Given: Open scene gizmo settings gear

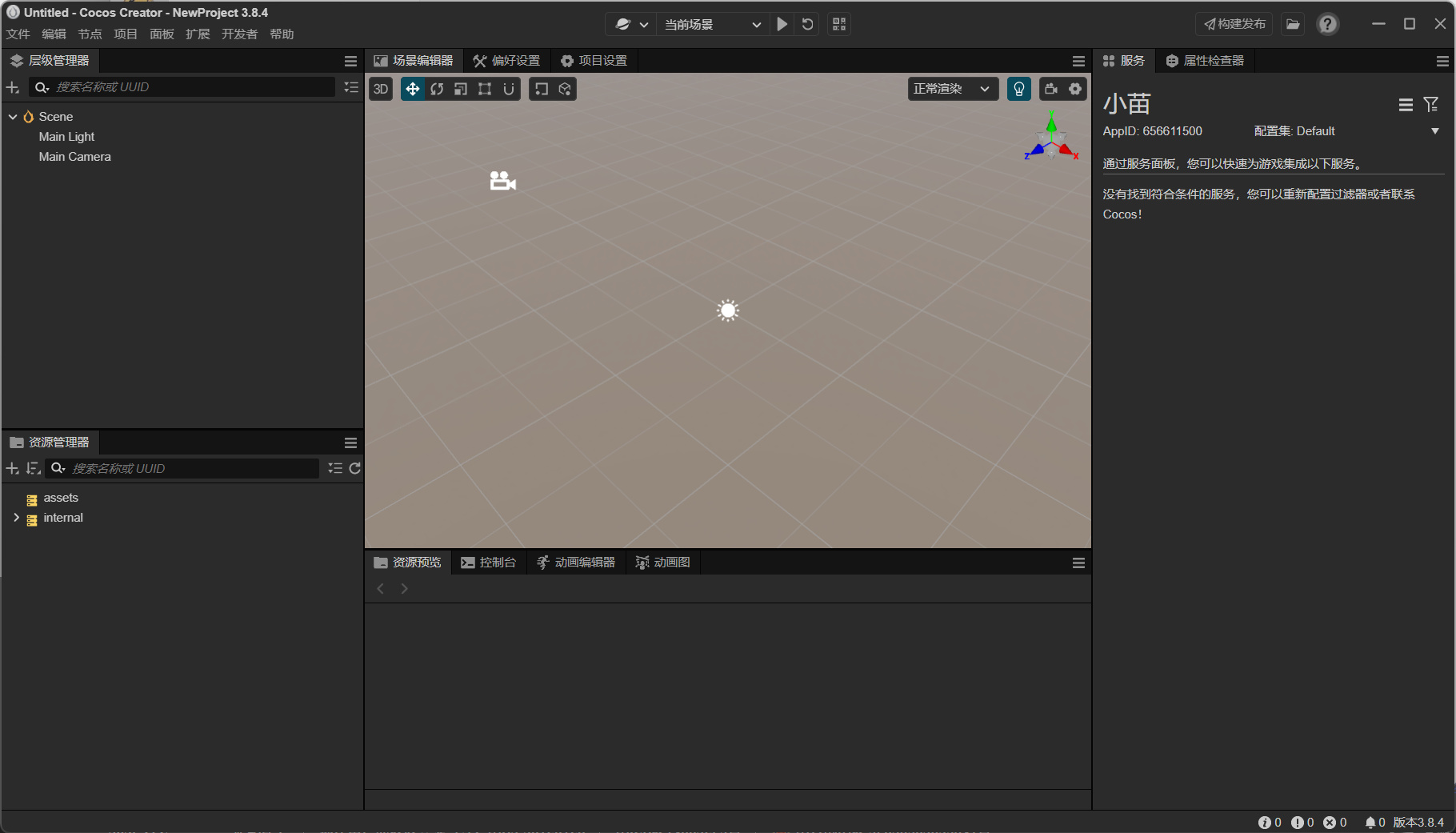Looking at the screenshot, I should [x=1075, y=89].
